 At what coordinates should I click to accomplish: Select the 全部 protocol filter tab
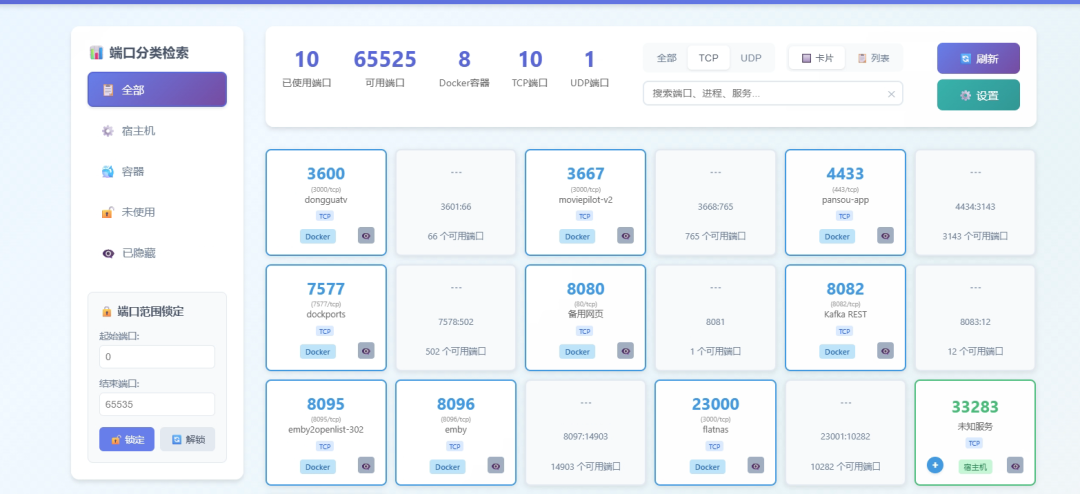coord(666,58)
